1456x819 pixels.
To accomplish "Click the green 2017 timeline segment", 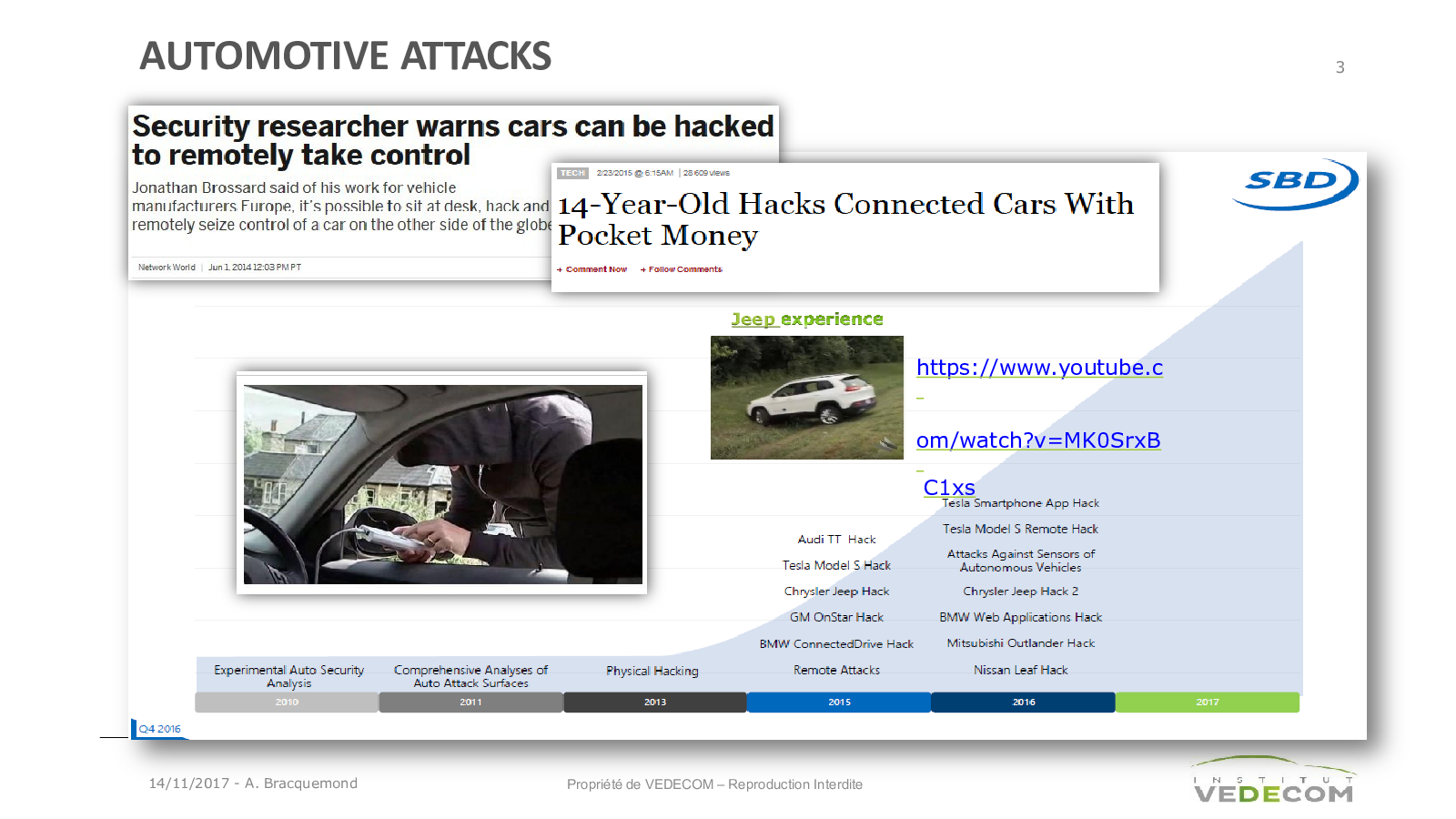I will pos(1208,703).
